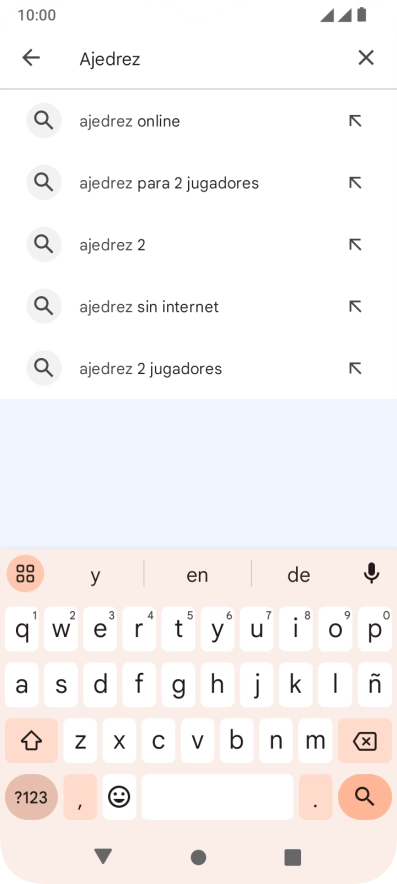Tap the space bar key
This screenshot has width=397, height=884.
217,797
